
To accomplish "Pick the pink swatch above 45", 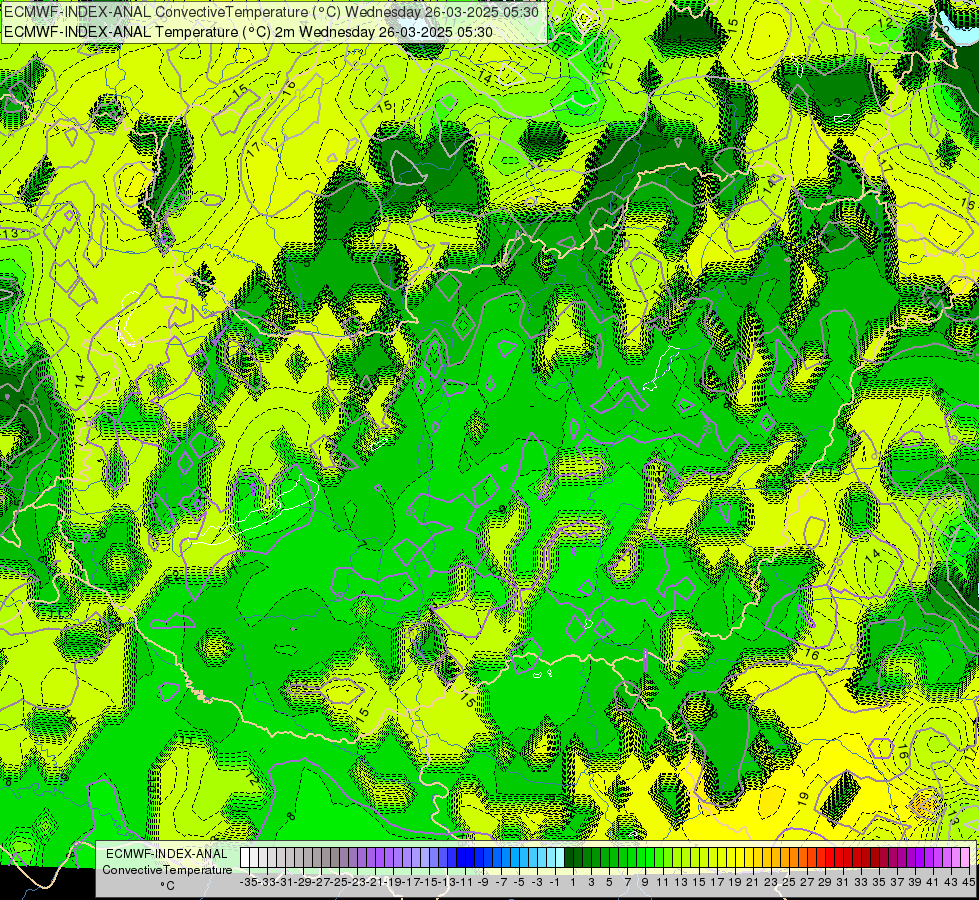I will pyautogui.click(x=964, y=857).
